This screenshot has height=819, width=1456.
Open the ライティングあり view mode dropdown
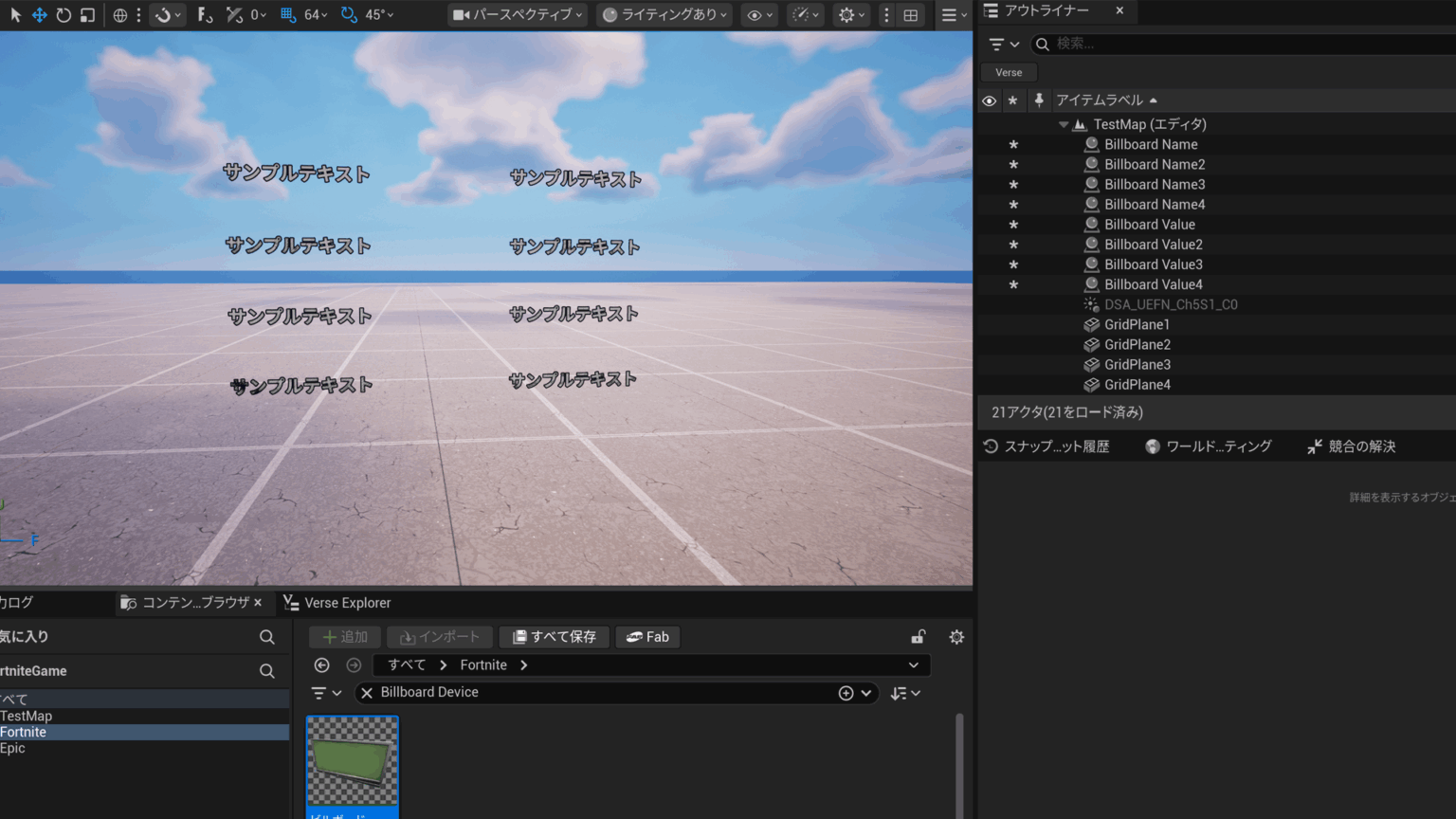pyautogui.click(x=664, y=14)
